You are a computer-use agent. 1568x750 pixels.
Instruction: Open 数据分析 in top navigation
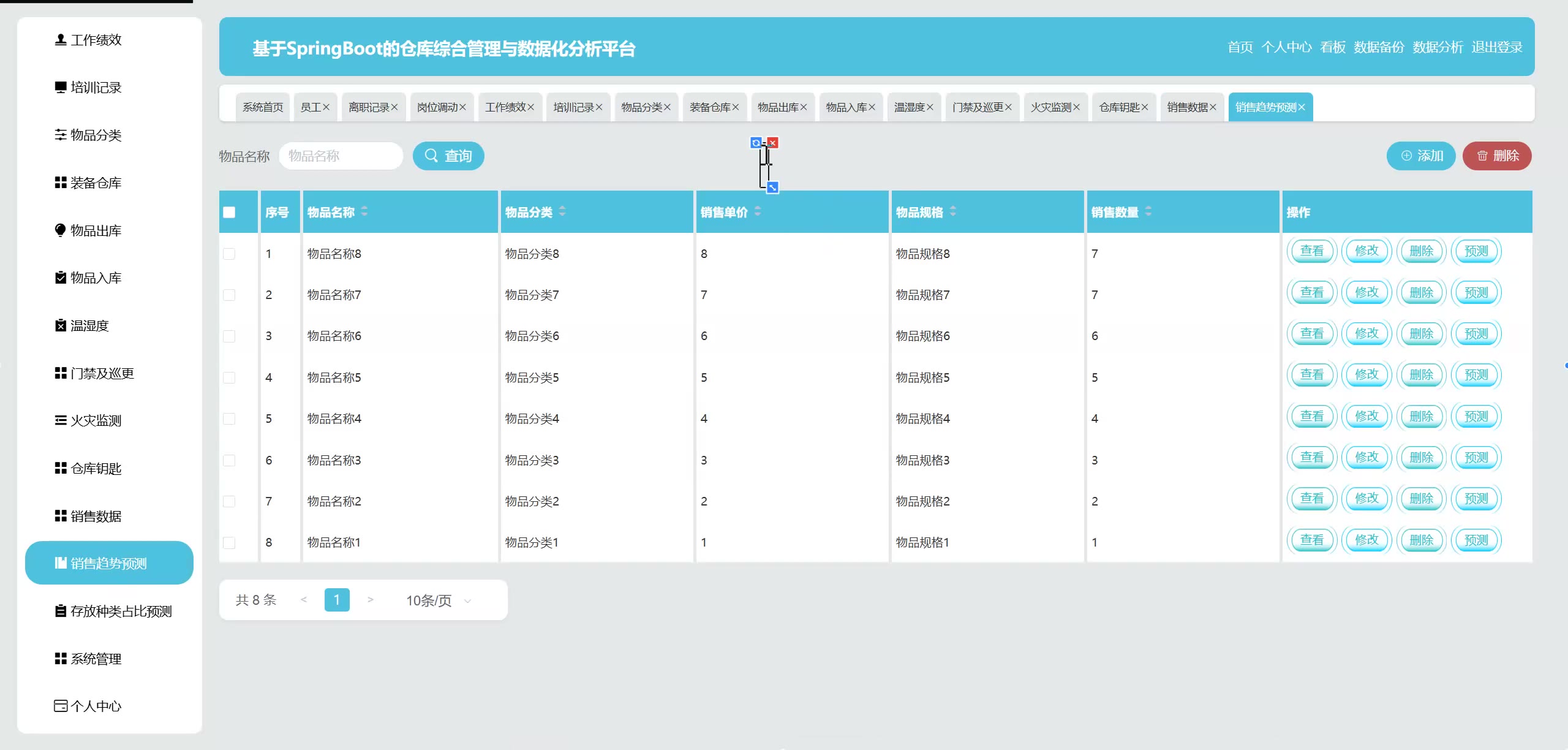tap(1438, 47)
